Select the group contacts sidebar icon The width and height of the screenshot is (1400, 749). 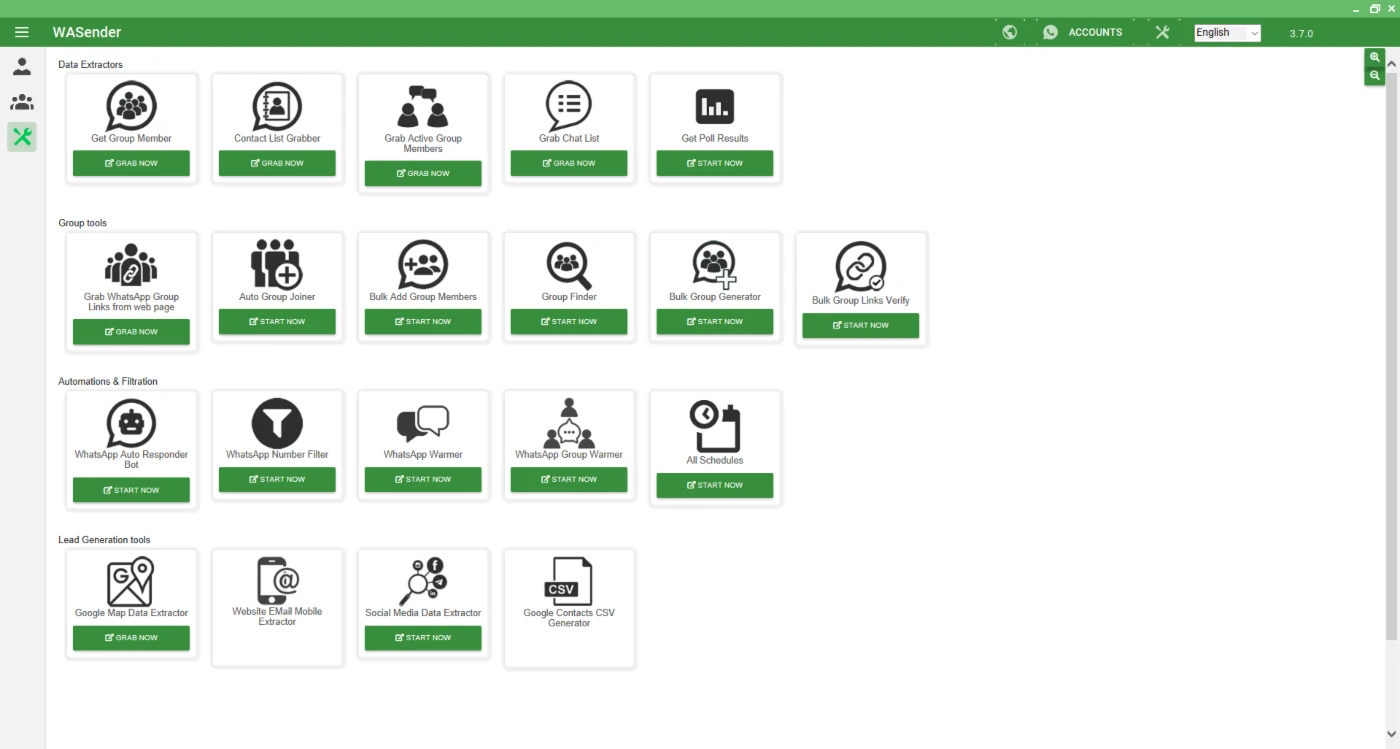[22, 102]
